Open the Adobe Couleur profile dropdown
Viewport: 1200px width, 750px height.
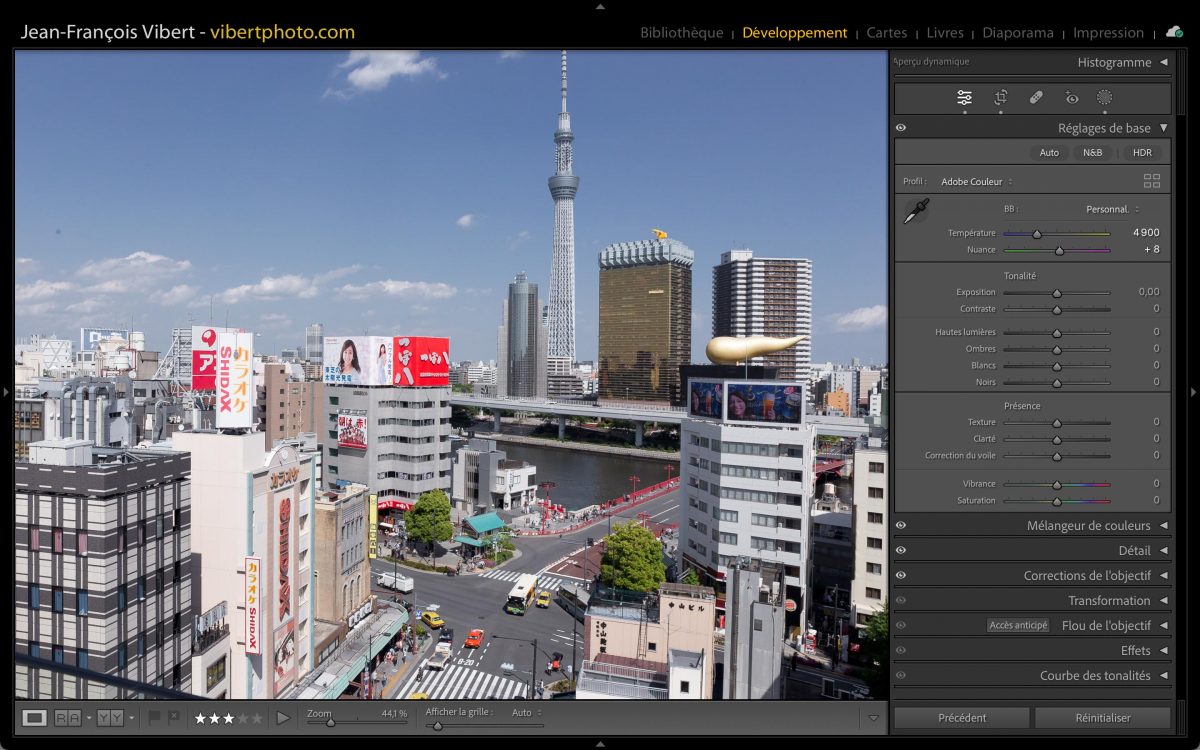point(976,182)
